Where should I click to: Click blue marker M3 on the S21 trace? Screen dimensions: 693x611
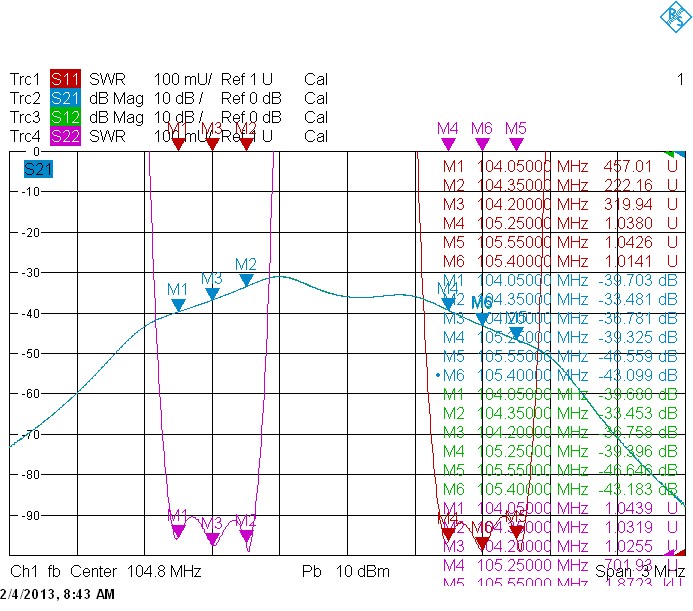[x=213, y=294]
